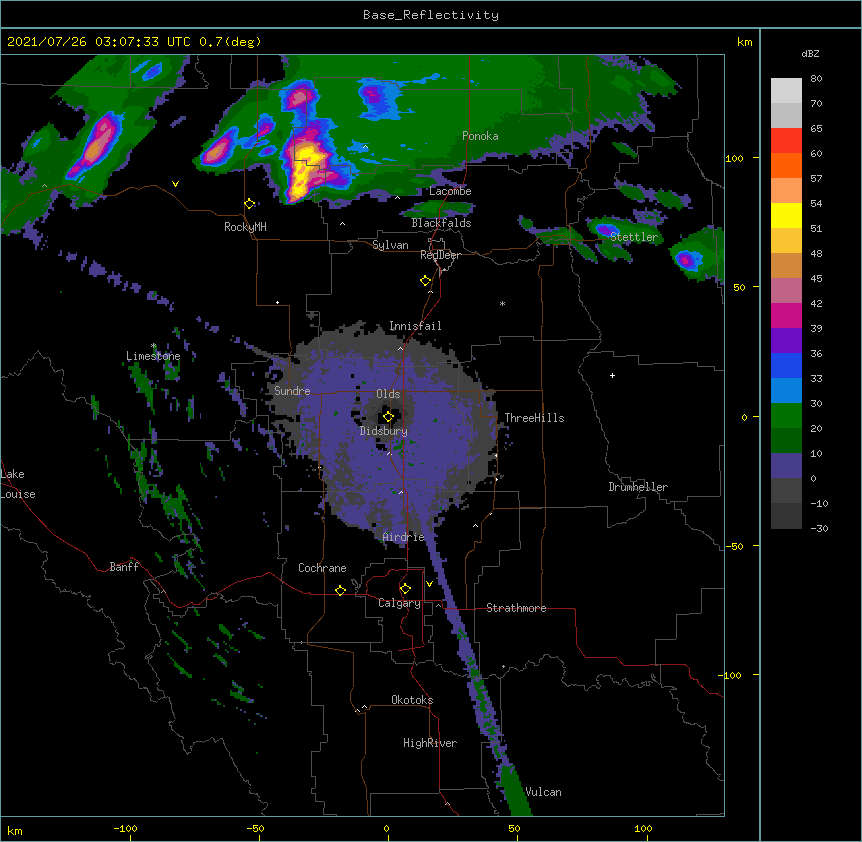Click the 100 km tick on vertical axis
This screenshot has width=862, height=842.
(x=734, y=159)
